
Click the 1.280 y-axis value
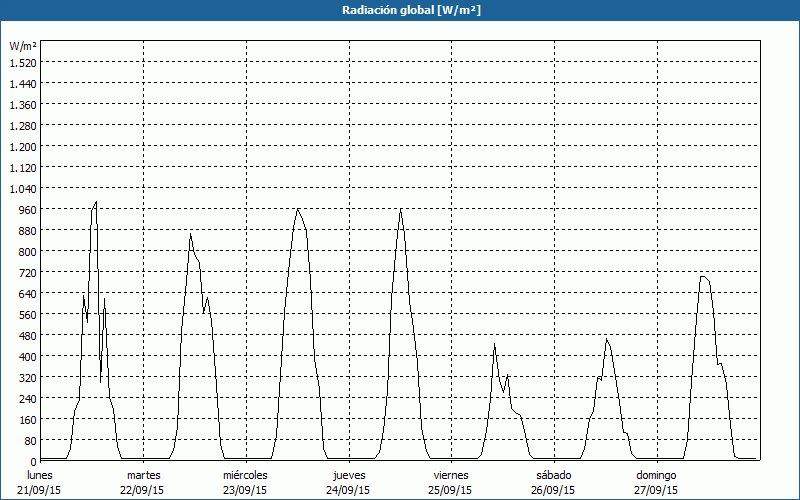pyautogui.click(x=23, y=126)
